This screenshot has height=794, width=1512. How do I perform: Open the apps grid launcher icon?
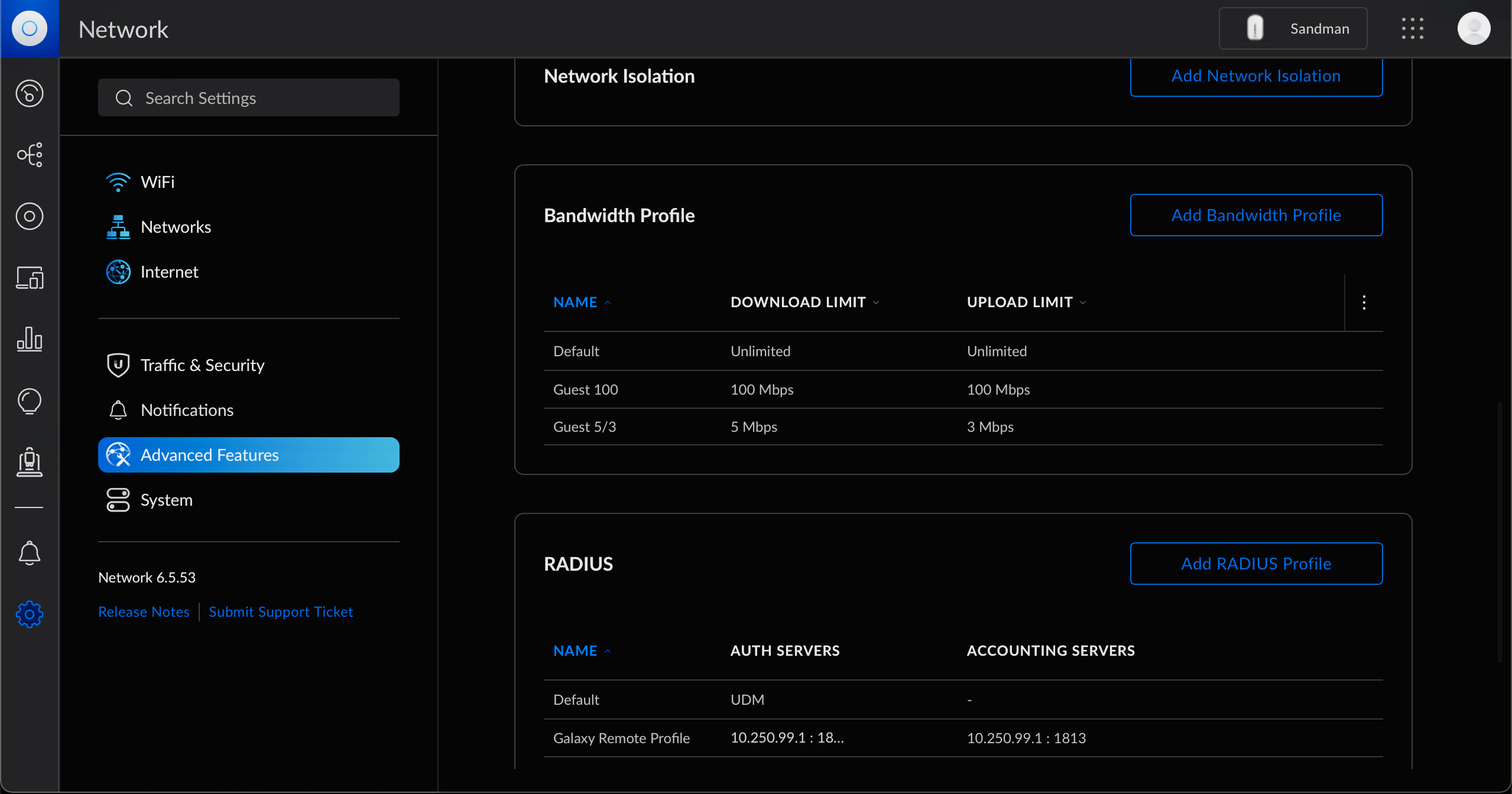pos(1412,28)
